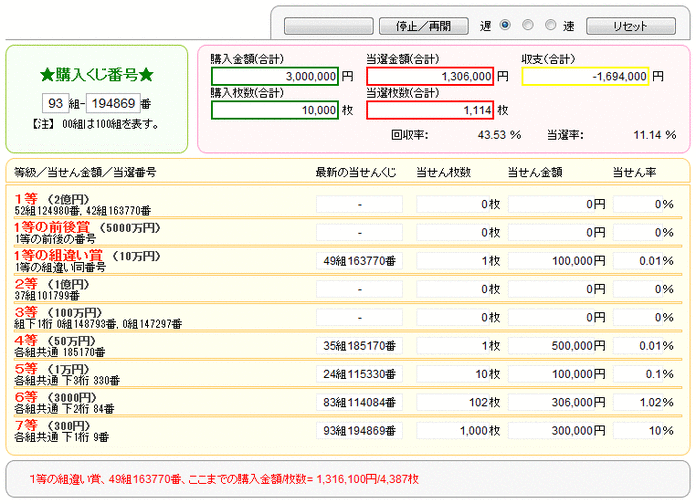Click the 当選金額 total field showing 1,306,000
696x504 pixels.
[x=430, y=76]
